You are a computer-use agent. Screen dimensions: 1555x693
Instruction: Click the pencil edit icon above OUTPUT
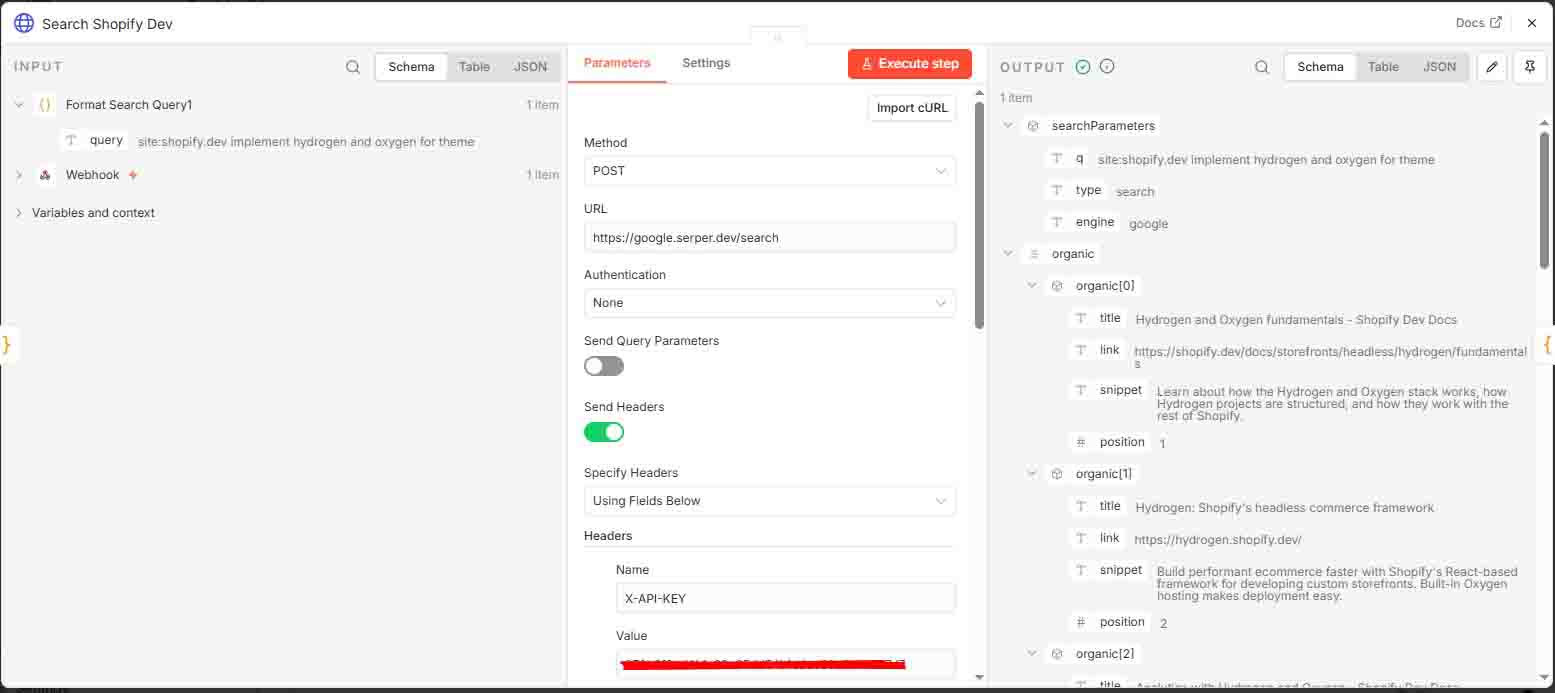pyautogui.click(x=1491, y=66)
